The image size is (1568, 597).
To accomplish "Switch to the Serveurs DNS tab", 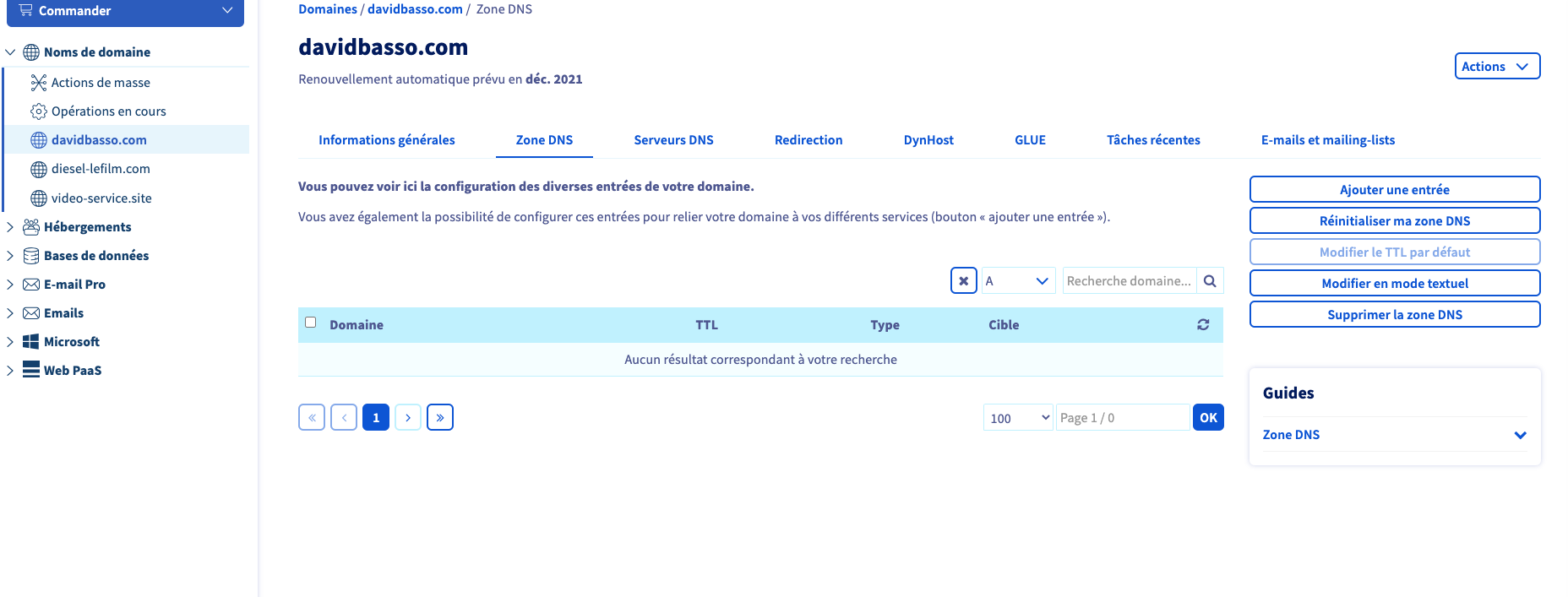I will coord(673,140).
